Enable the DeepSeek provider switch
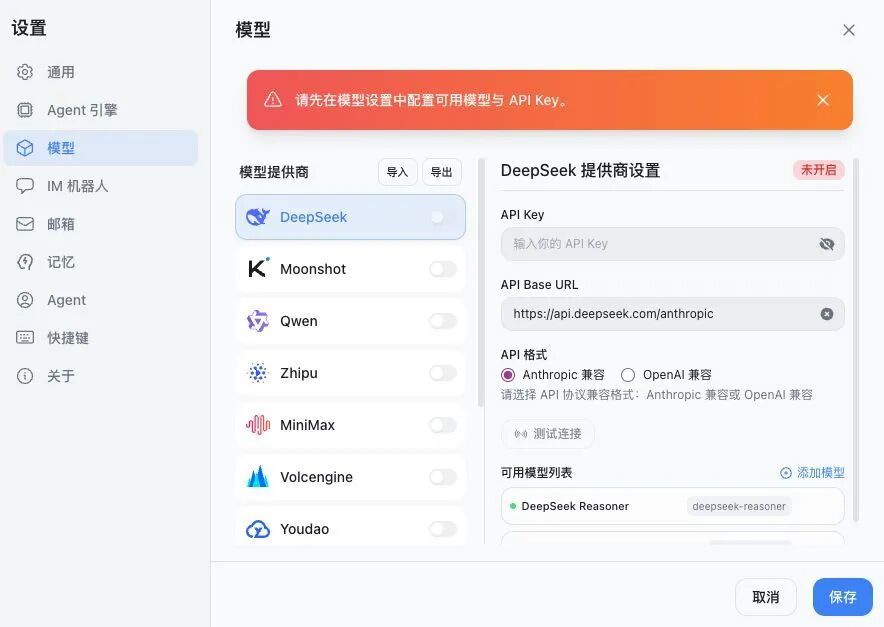Screen dimensions: 884x627 click(442, 217)
